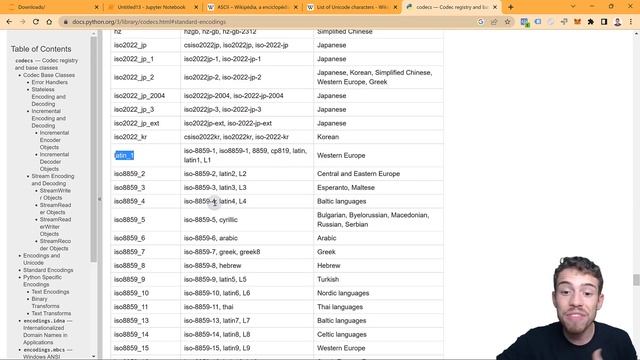This screenshot has height=360, width=640.
Task: Open Error Handlers sidebar link
Action: click(x=49, y=82)
